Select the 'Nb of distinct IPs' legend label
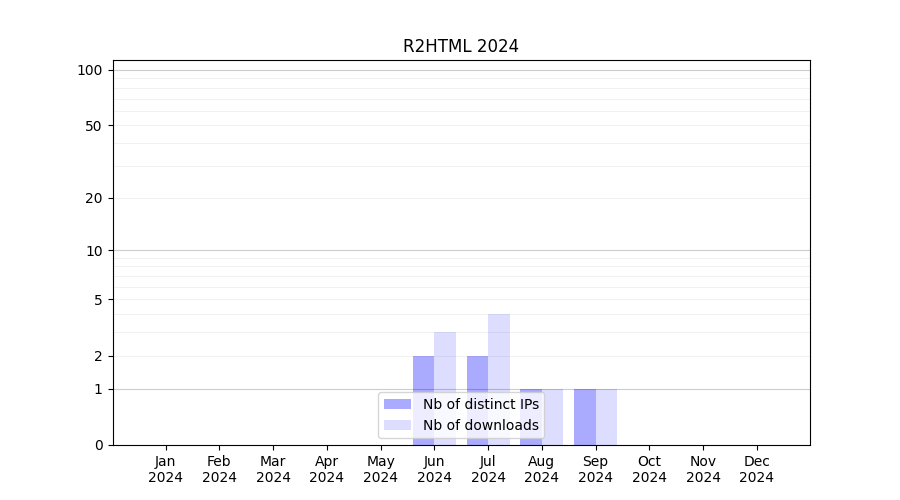The image size is (900, 500). [x=480, y=404]
